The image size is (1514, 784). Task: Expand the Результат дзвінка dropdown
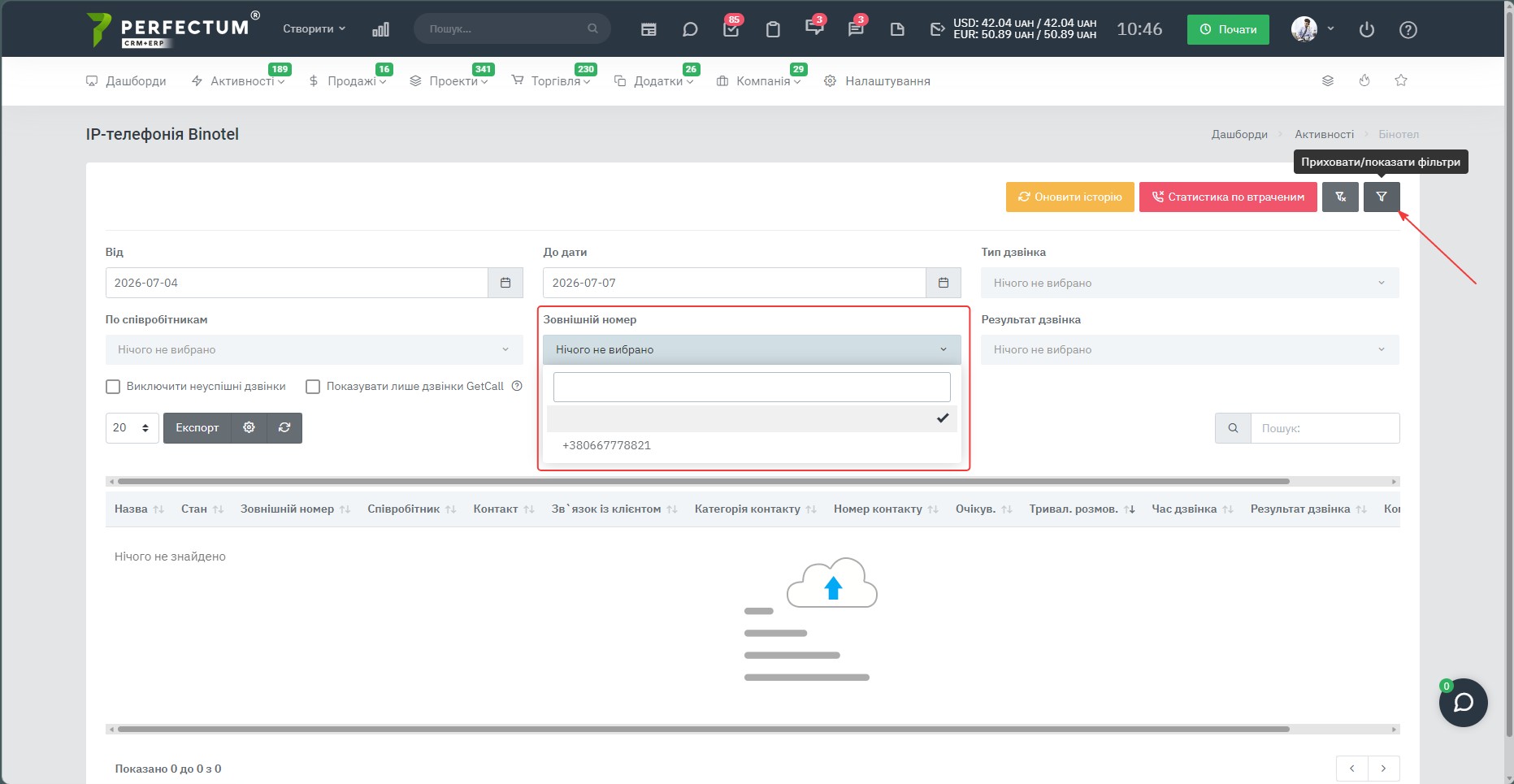[1190, 349]
